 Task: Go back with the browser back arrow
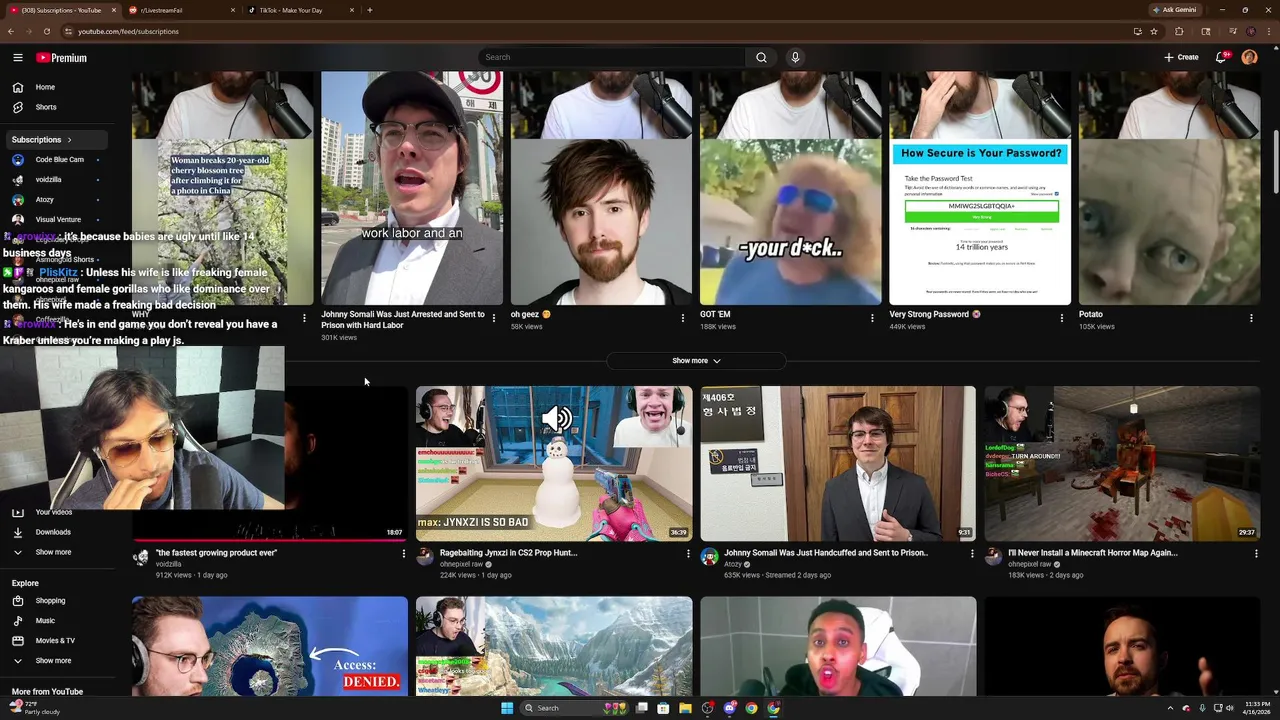pos(10,31)
